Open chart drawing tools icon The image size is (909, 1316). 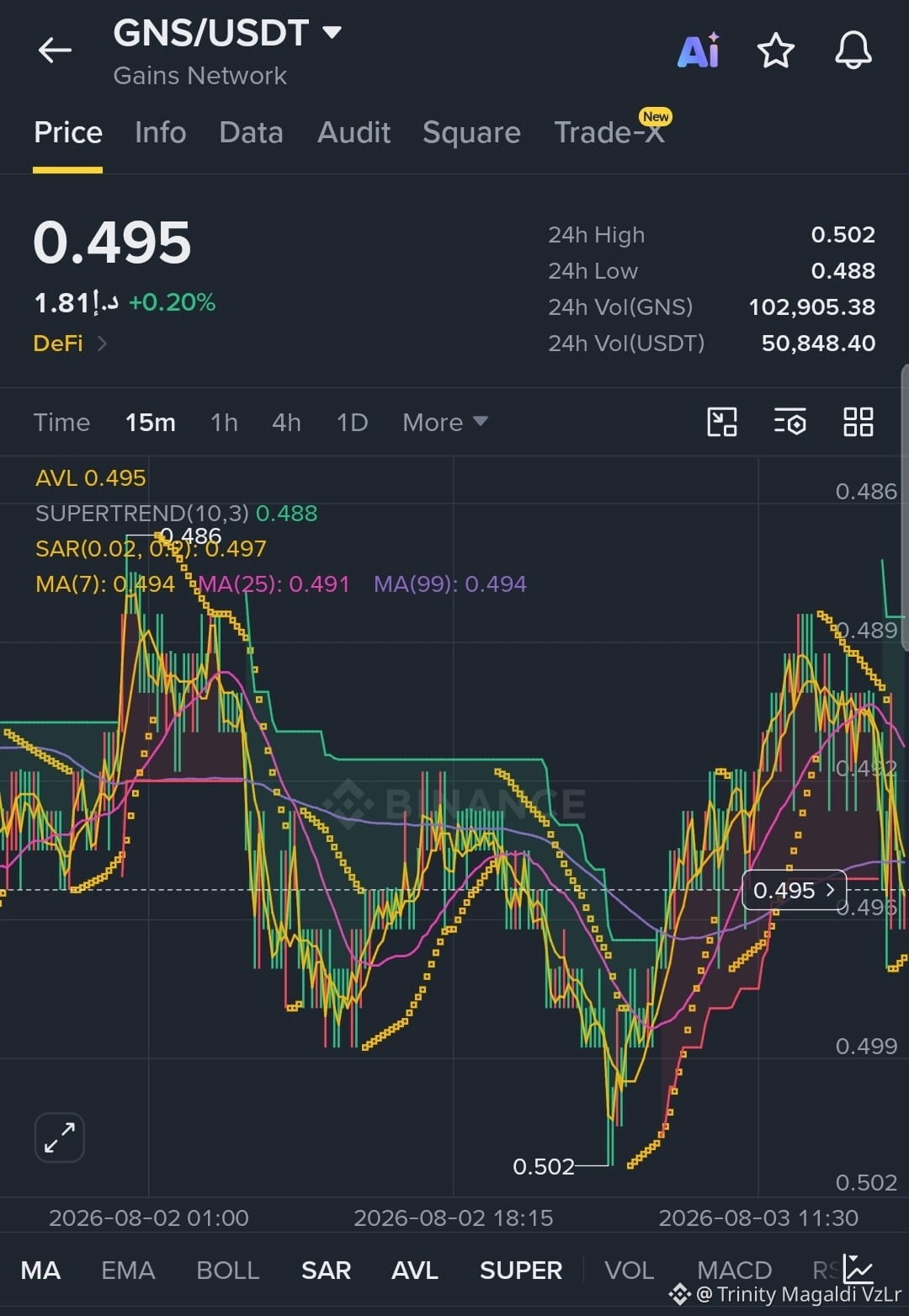722,422
